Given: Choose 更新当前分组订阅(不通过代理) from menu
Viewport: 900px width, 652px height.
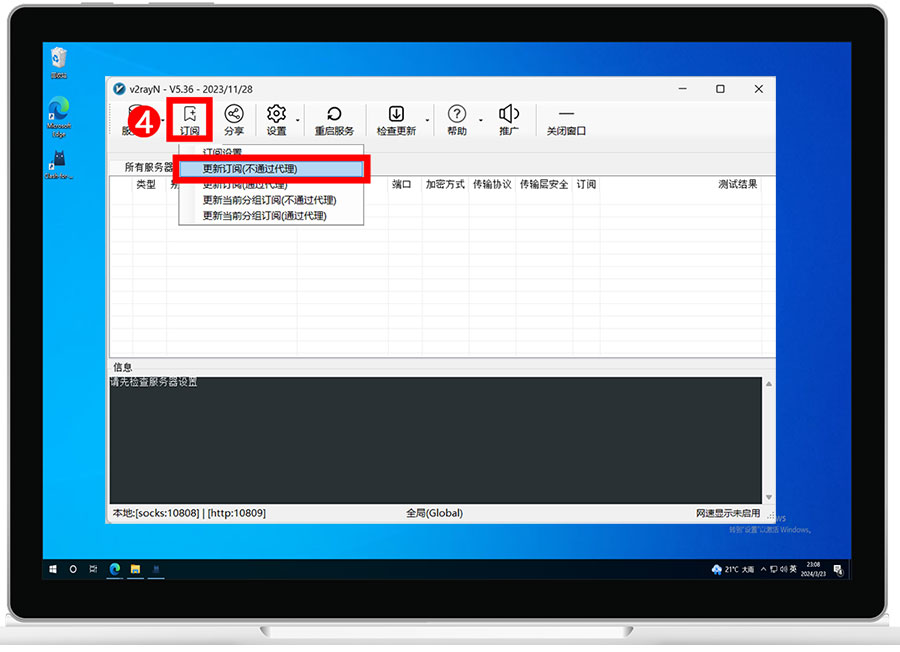Looking at the screenshot, I should tap(269, 200).
